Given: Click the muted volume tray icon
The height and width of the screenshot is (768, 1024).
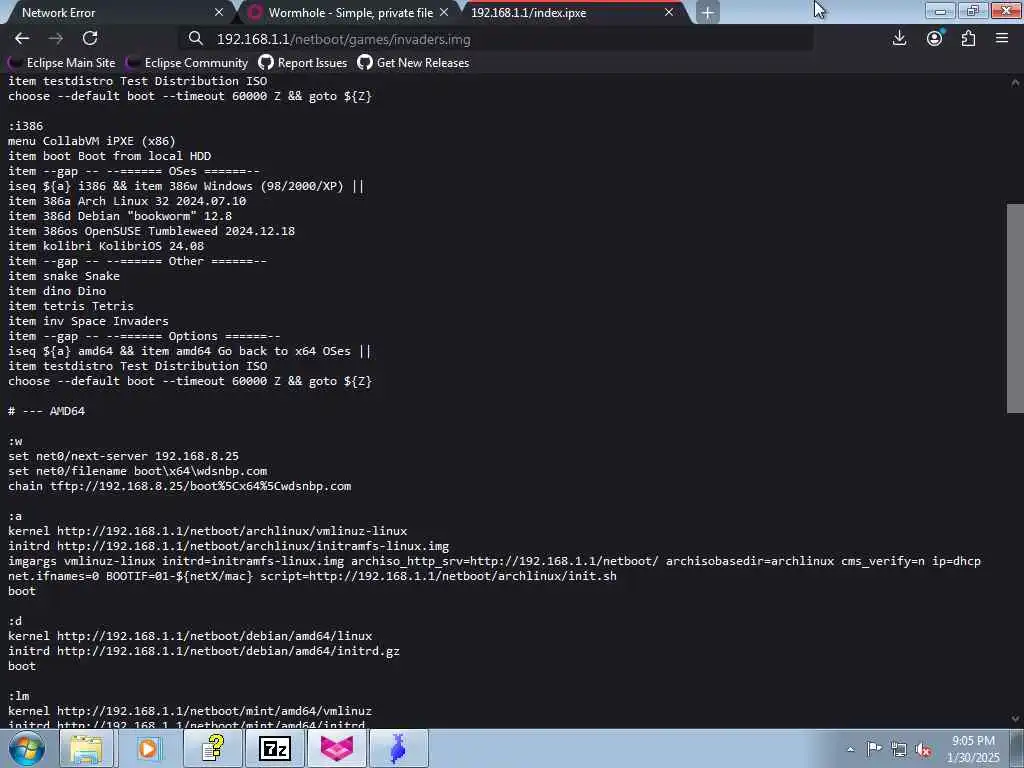Looking at the screenshot, I should coord(923,749).
